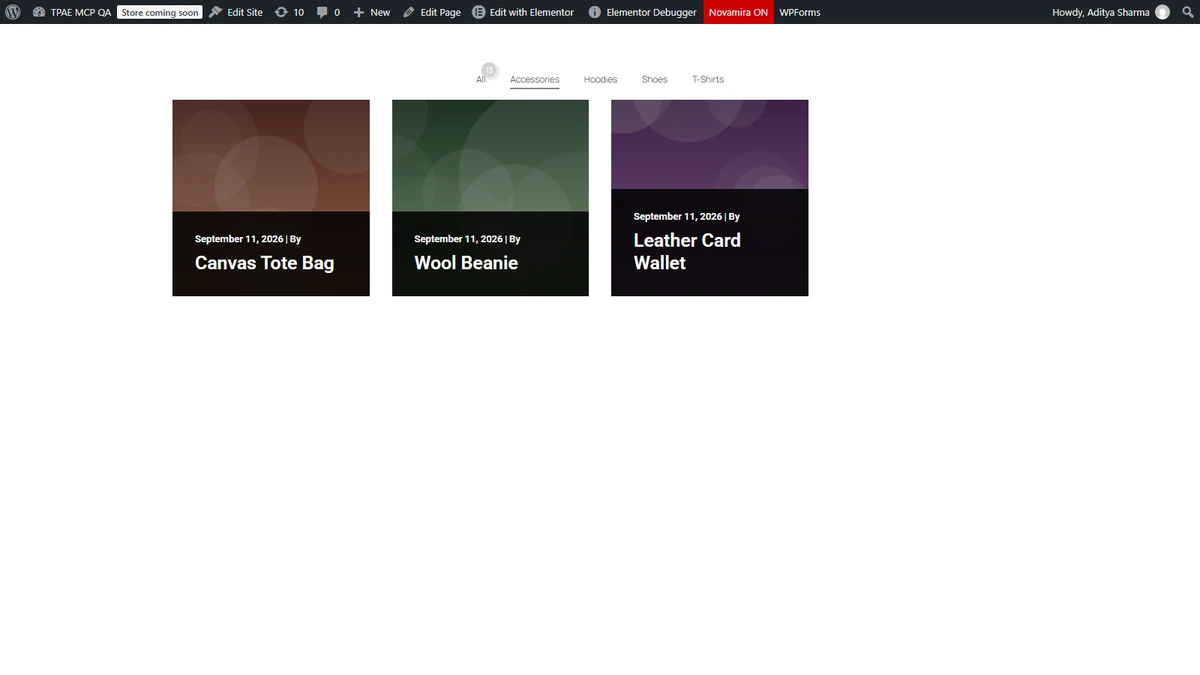Click the Edit Site brush icon
Viewport: 1200px width, 675px height.
[x=215, y=12]
